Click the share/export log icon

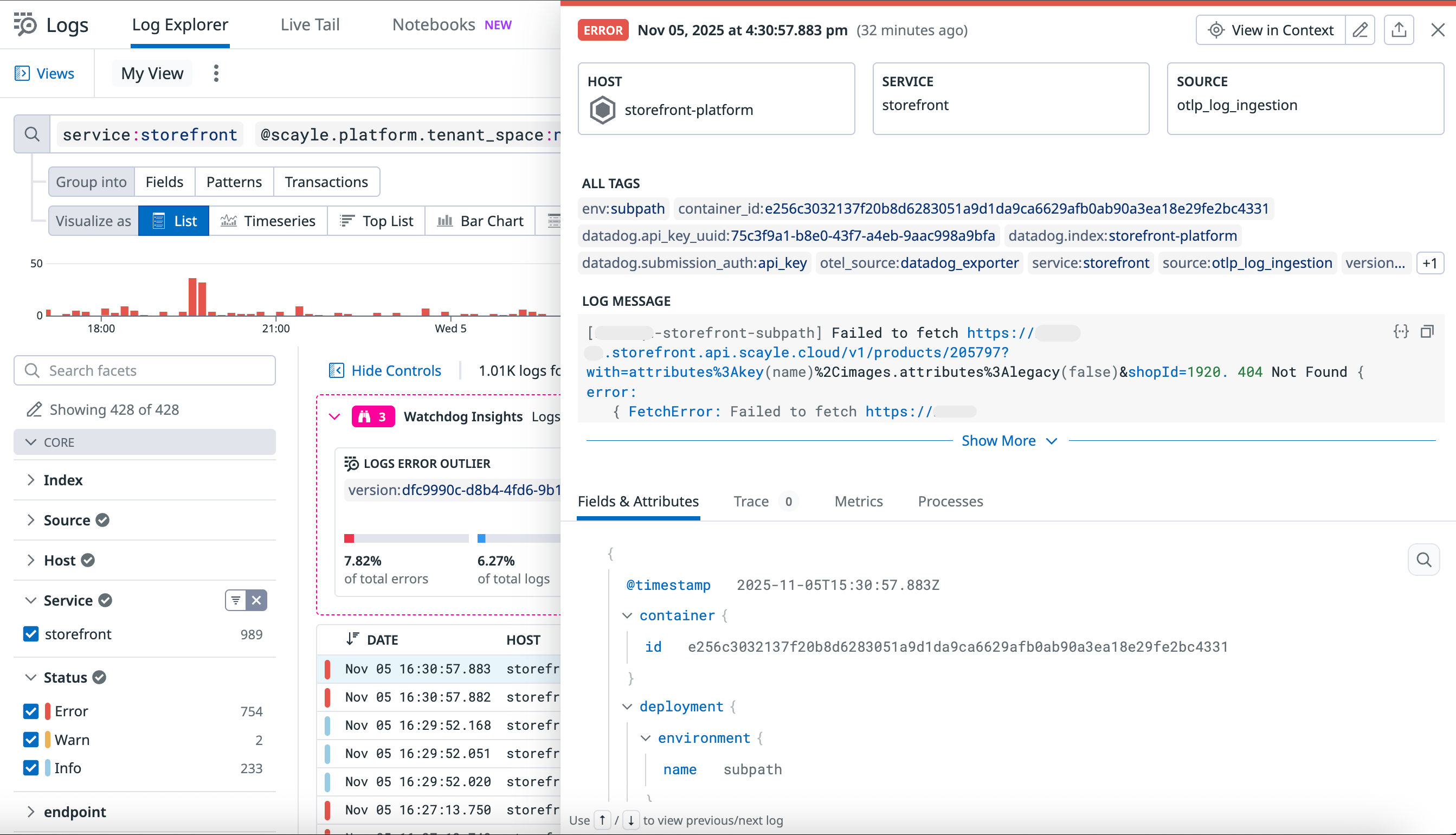click(1399, 30)
